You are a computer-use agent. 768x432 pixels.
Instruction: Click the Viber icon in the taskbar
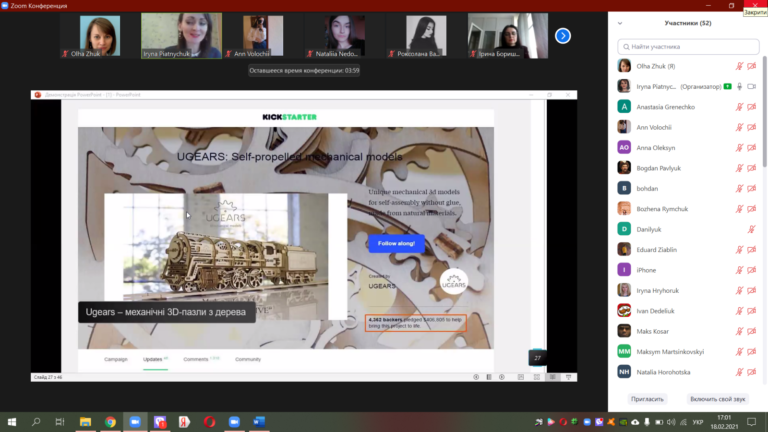160,422
